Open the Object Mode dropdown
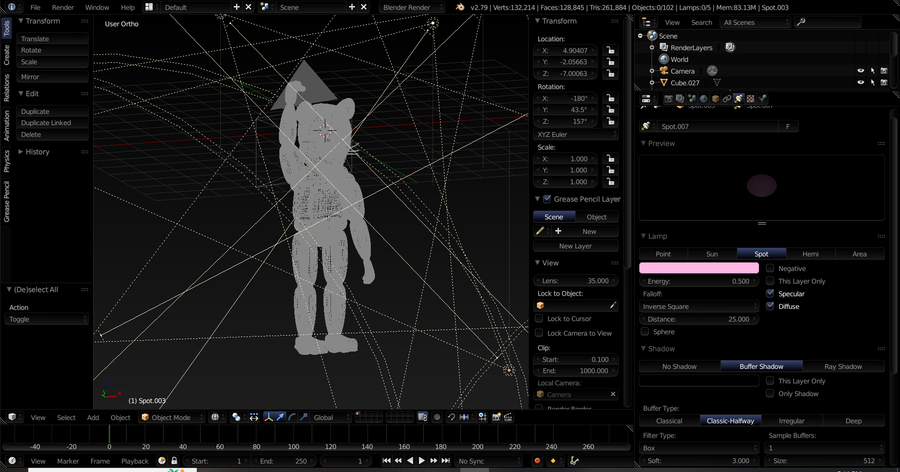This screenshot has width=900, height=472. coord(172,417)
